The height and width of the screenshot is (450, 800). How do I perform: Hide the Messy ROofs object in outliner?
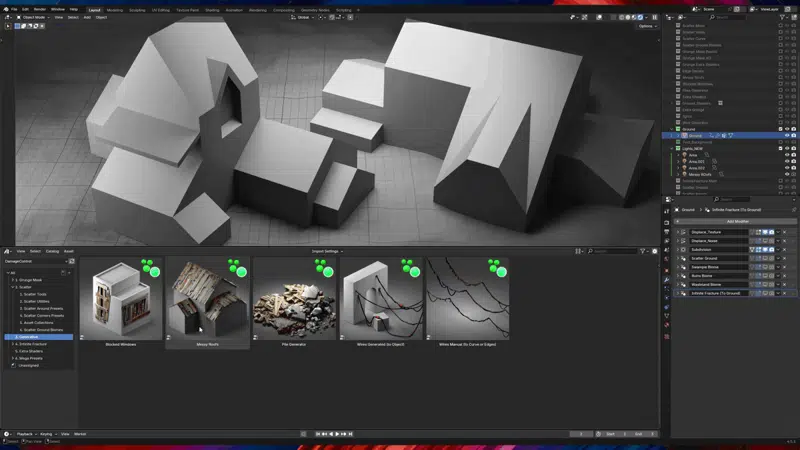(x=787, y=174)
